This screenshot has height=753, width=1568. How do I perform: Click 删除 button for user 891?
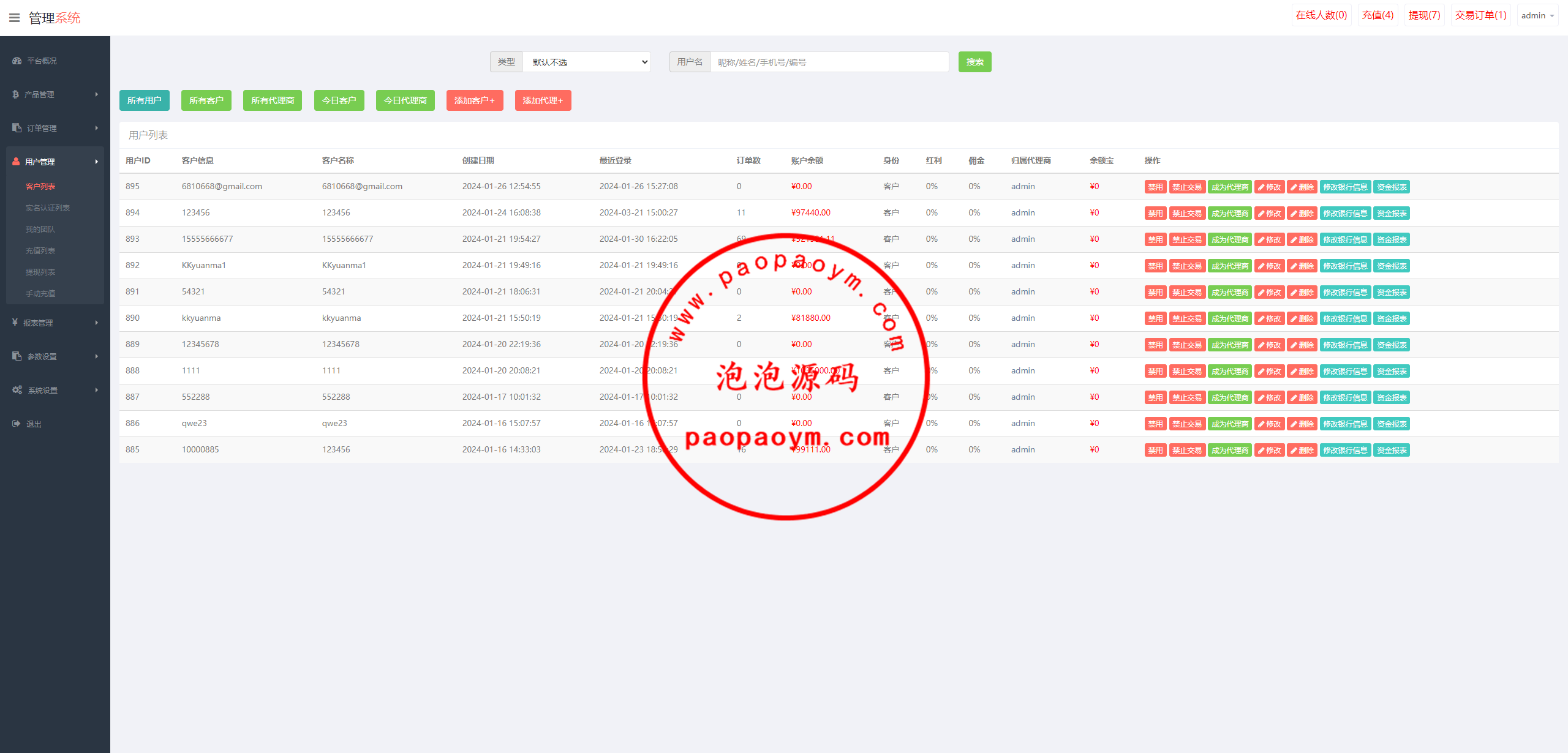point(1302,292)
